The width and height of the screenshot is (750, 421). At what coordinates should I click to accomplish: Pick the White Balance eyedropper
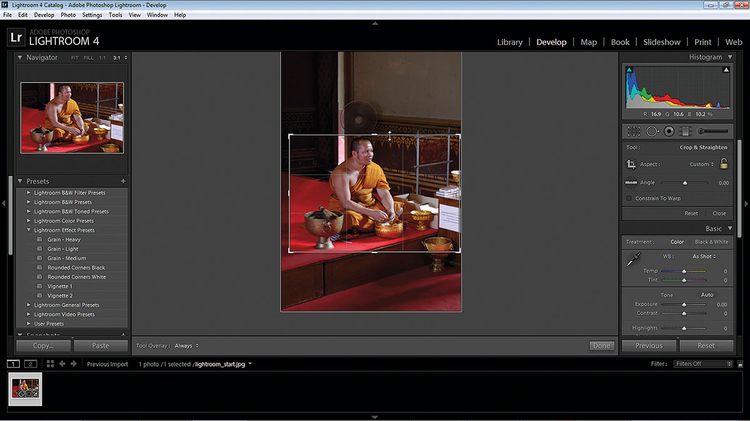coord(633,260)
